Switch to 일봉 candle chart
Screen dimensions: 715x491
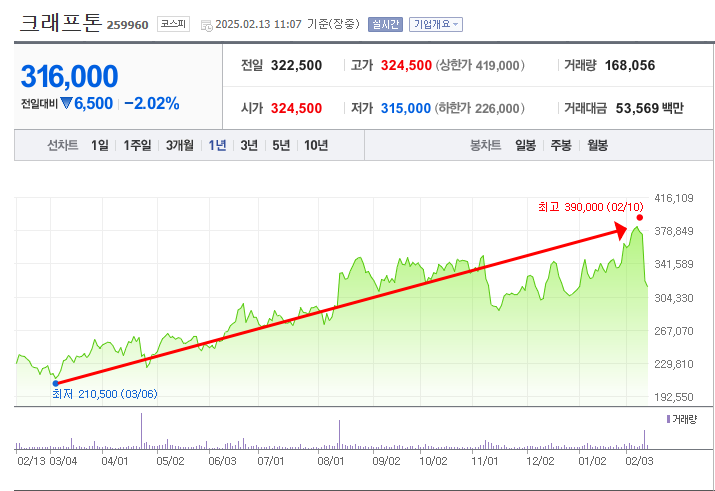click(525, 145)
